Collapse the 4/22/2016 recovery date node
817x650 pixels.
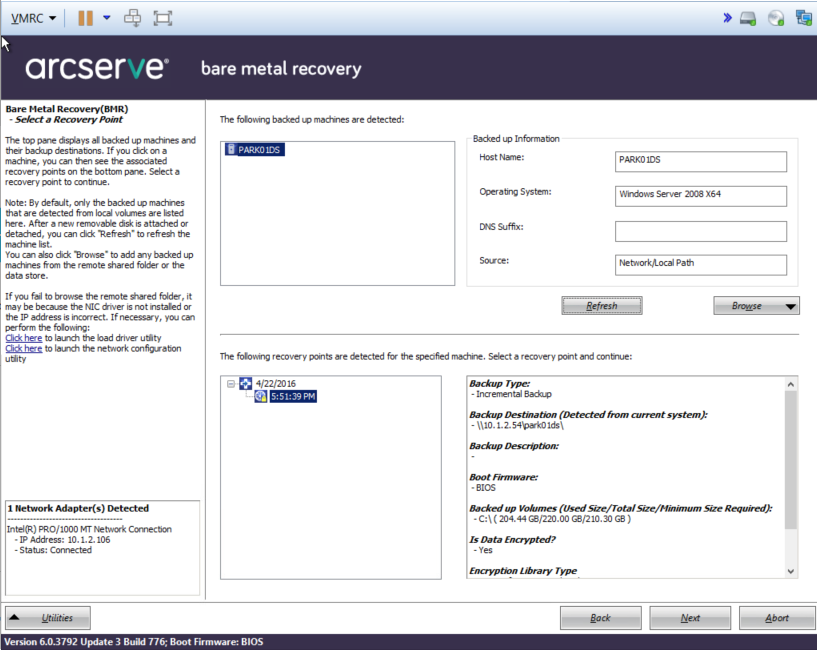pyautogui.click(x=231, y=384)
